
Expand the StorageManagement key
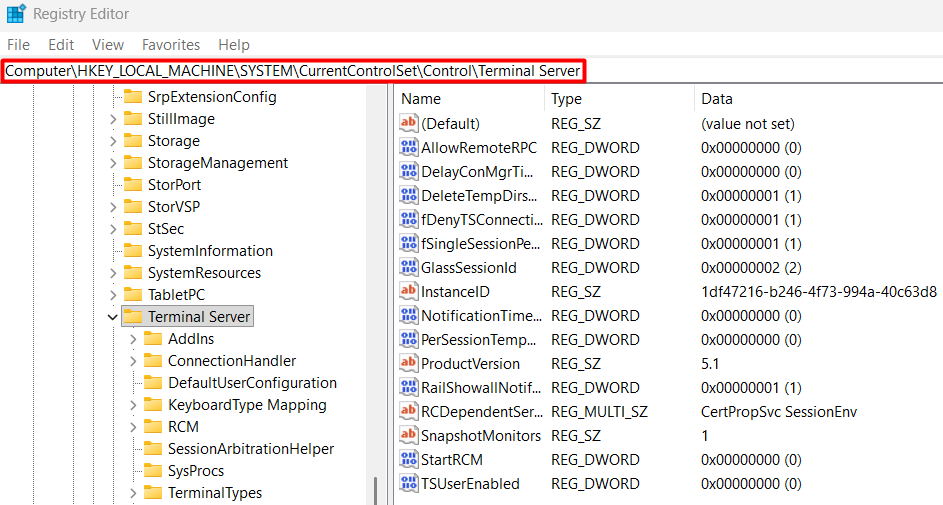click(112, 163)
